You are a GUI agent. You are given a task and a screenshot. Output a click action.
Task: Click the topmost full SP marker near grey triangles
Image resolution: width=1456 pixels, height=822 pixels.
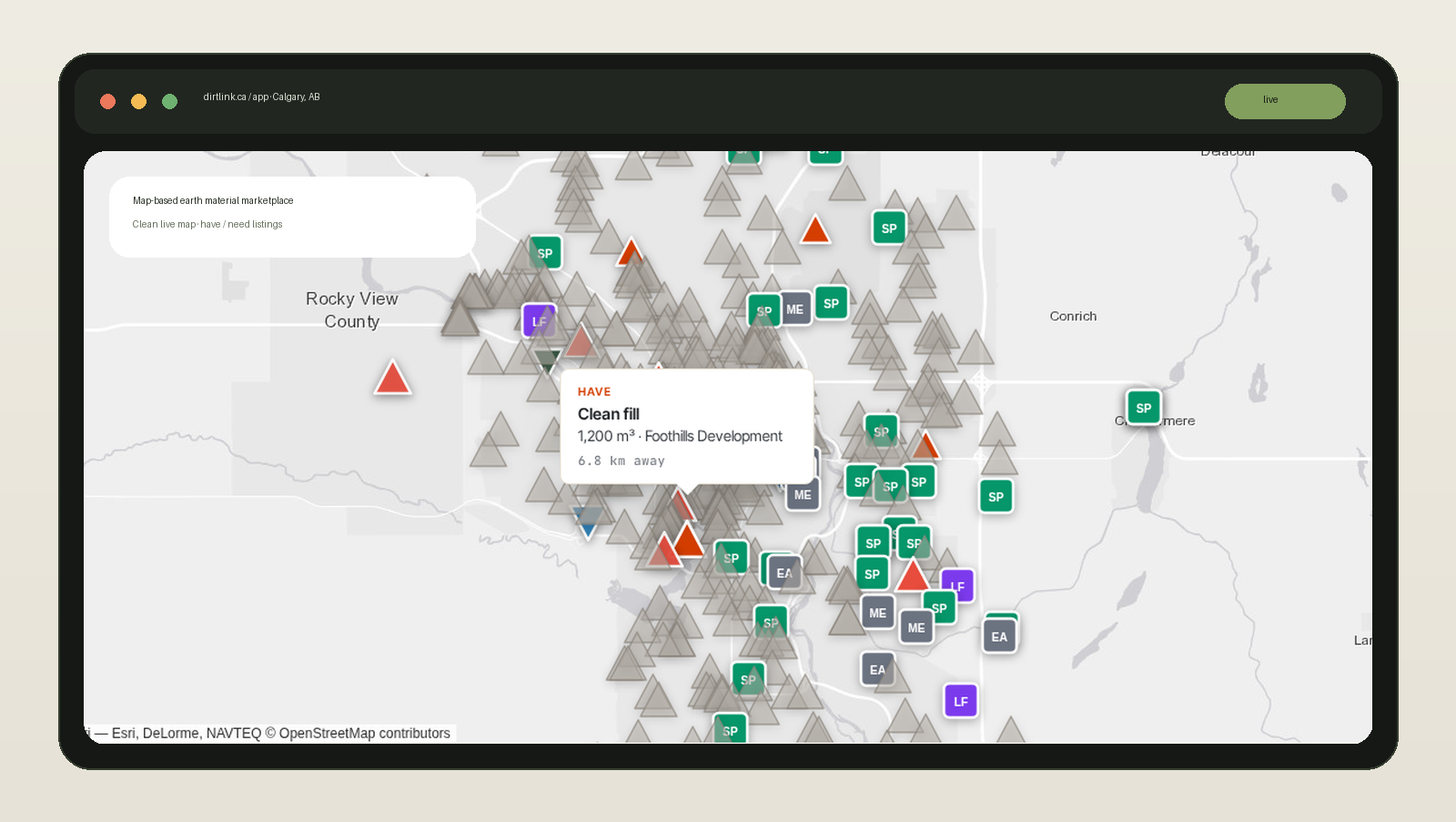click(889, 228)
